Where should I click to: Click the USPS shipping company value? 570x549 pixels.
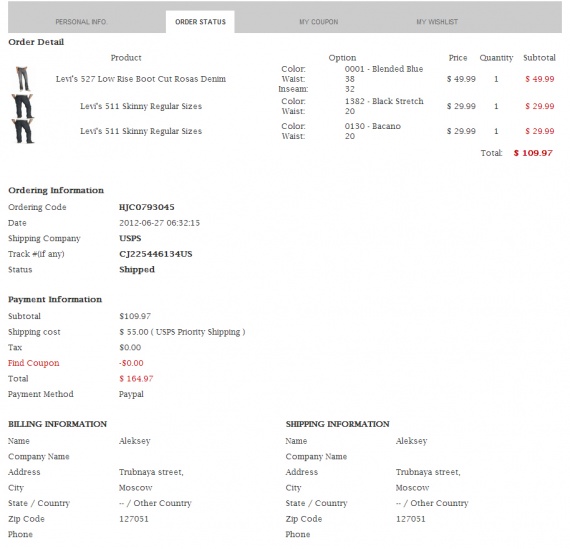[x=130, y=238]
